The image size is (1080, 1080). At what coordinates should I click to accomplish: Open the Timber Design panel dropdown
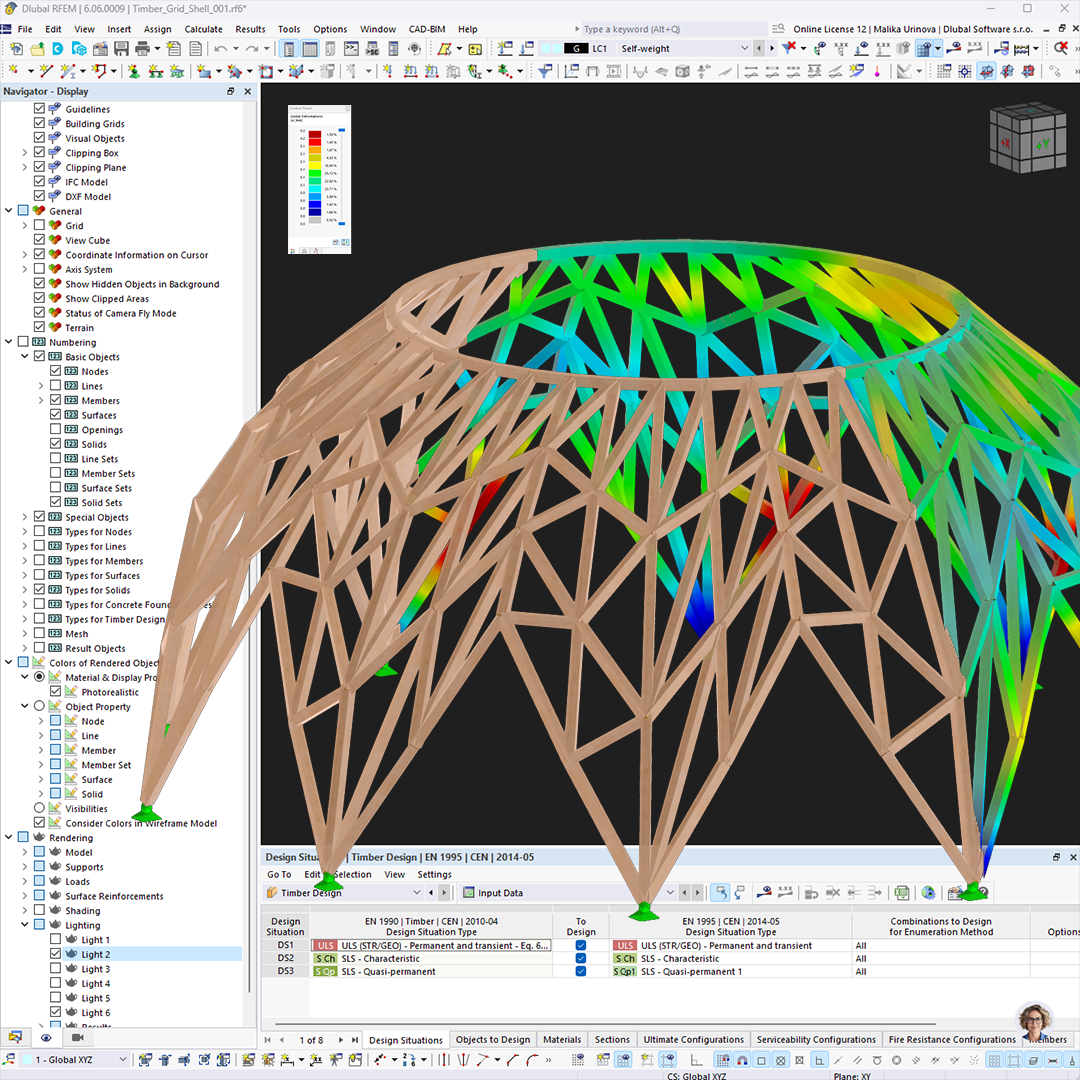tap(415, 892)
